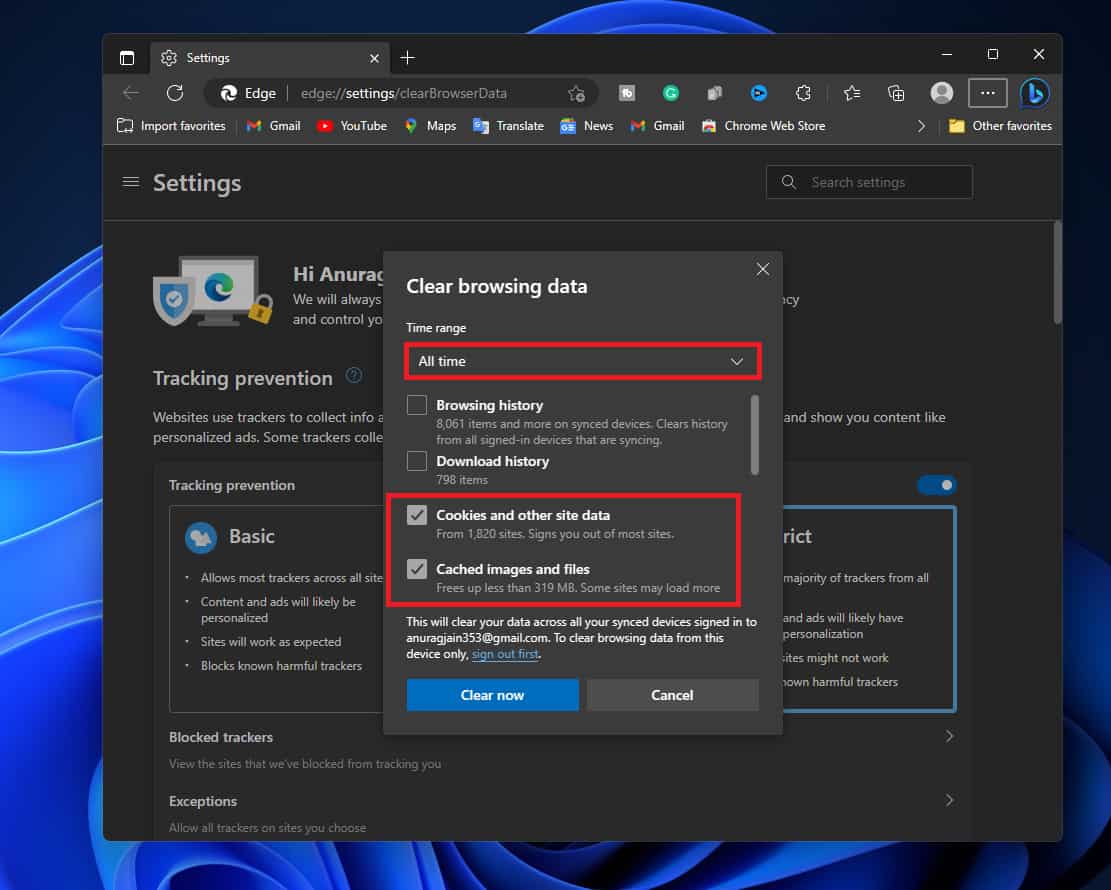1111x890 pixels.
Task: Click the profile avatar icon
Action: [941, 93]
